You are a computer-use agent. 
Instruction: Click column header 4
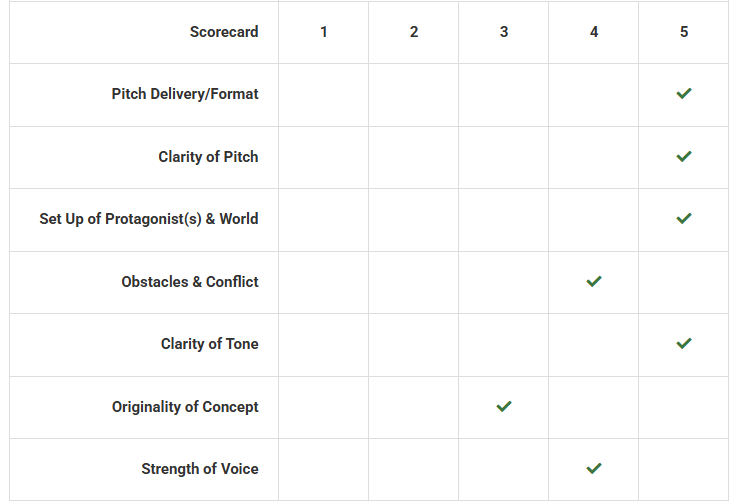(594, 32)
